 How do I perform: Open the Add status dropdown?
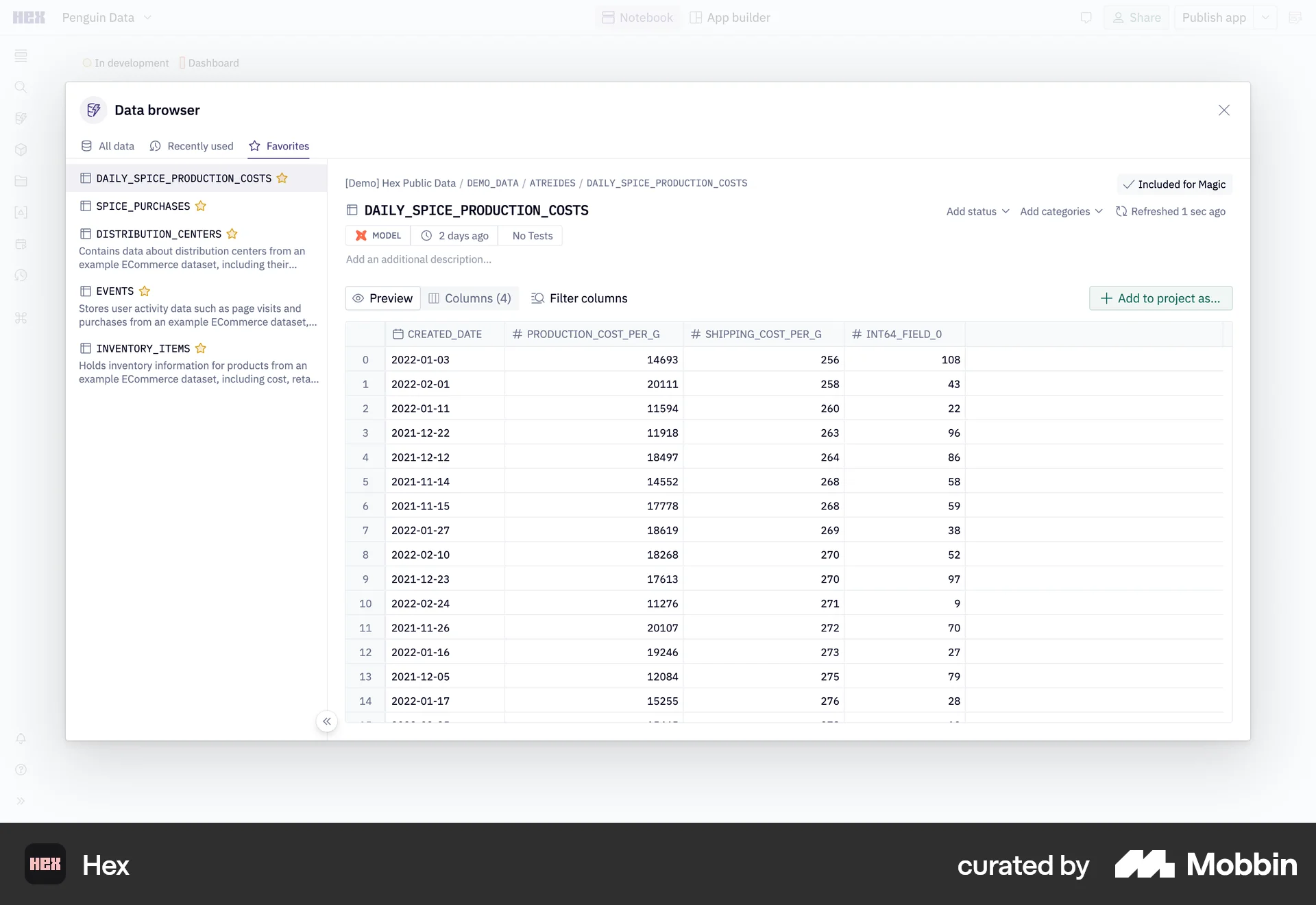(977, 211)
